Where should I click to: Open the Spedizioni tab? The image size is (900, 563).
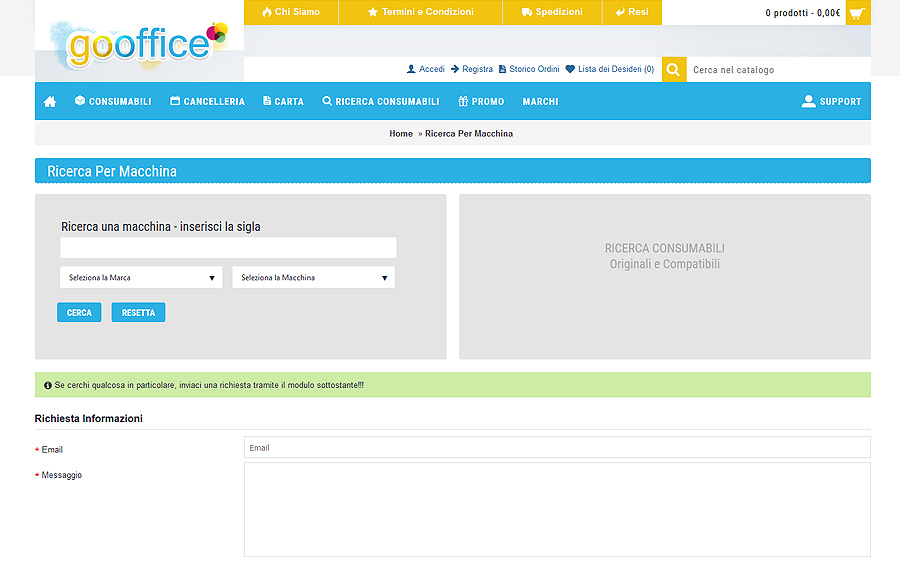pos(552,12)
